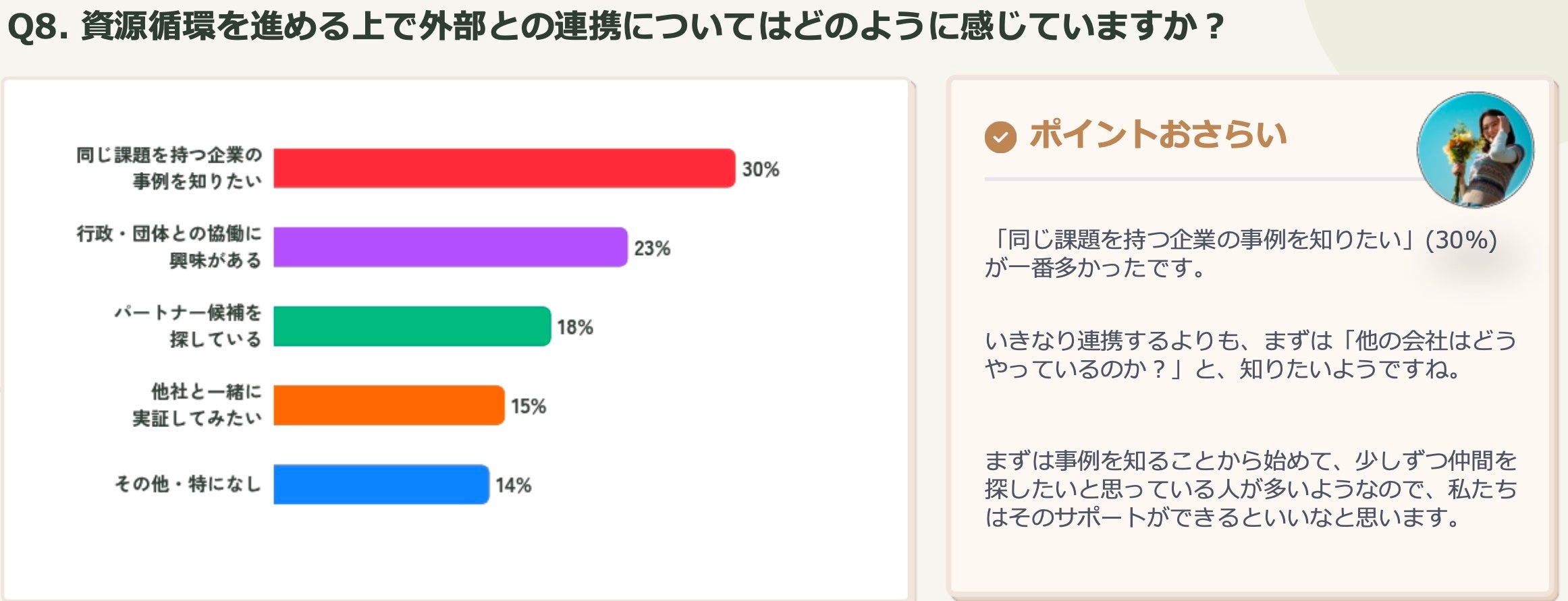This screenshot has width=1568, height=601.
Task: Click the summary paragraph starting 「同じ課題を持つ企業
Action: (1241, 254)
